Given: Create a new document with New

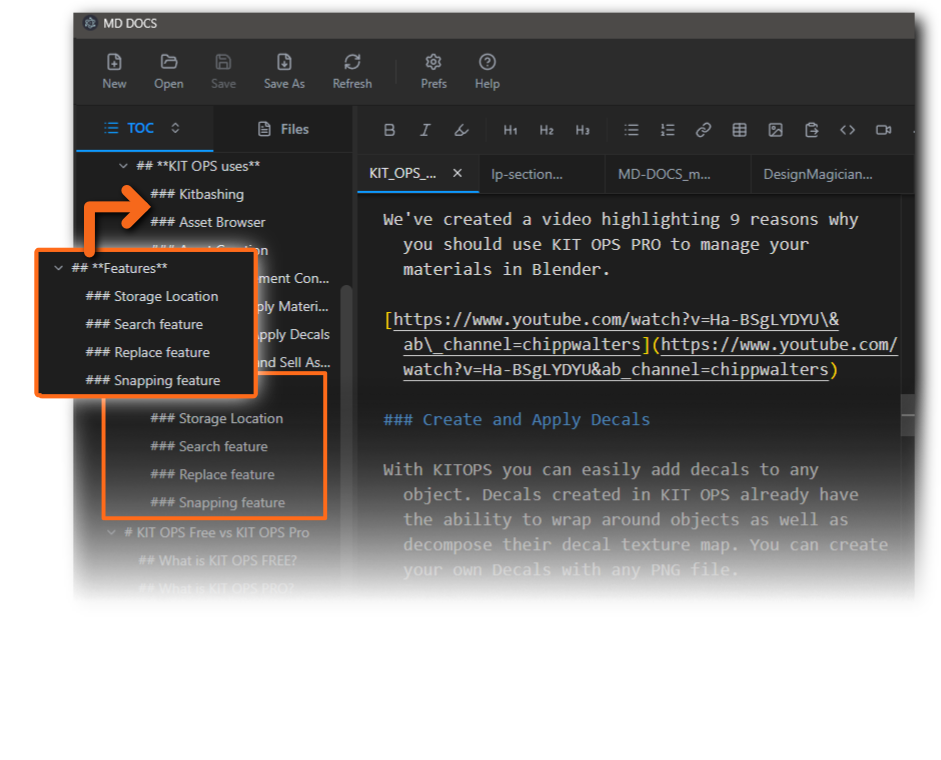Looking at the screenshot, I should coord(114,71).
